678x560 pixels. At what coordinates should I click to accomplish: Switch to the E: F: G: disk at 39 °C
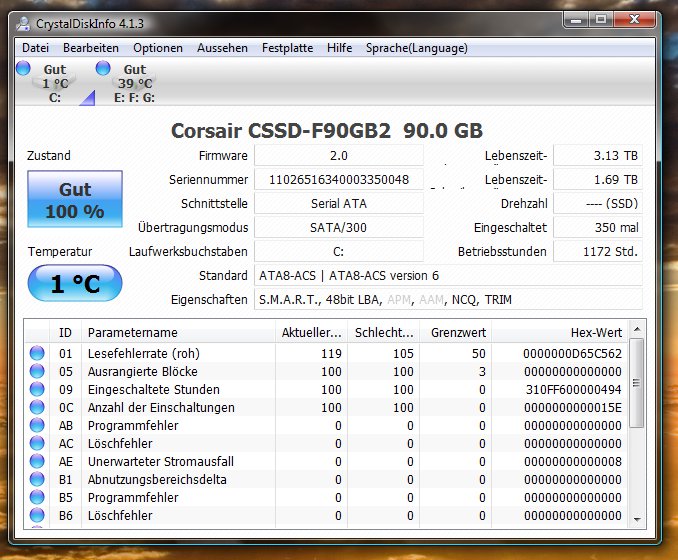pyautogui.click(x=134, y=83)
